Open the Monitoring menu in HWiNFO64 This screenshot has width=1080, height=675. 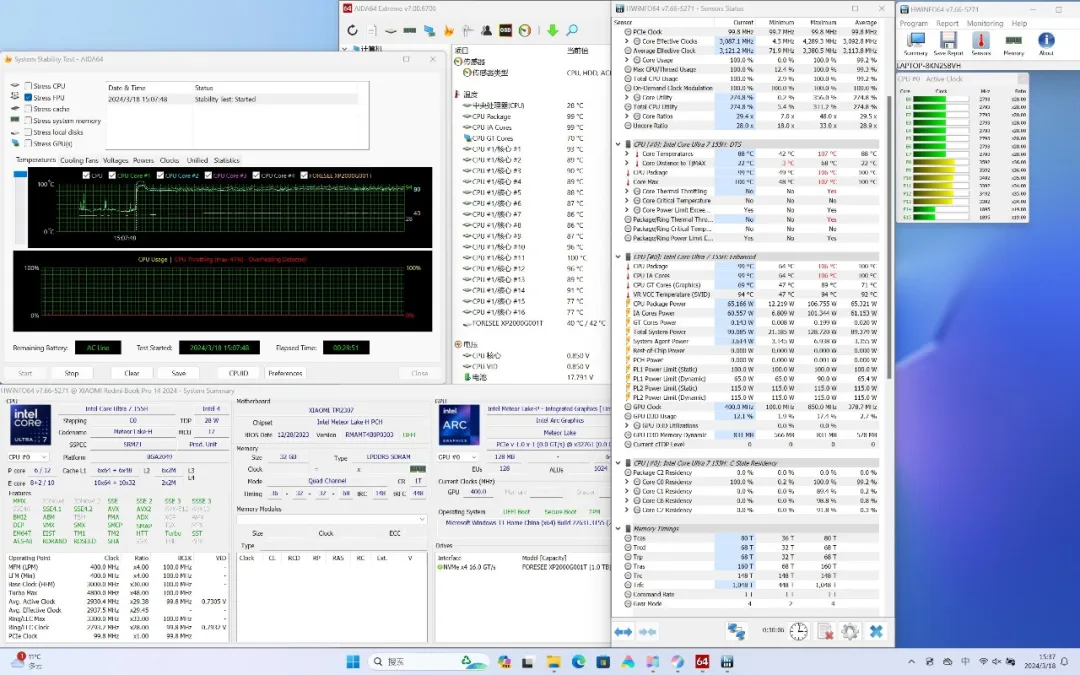[x=984, y=23]
